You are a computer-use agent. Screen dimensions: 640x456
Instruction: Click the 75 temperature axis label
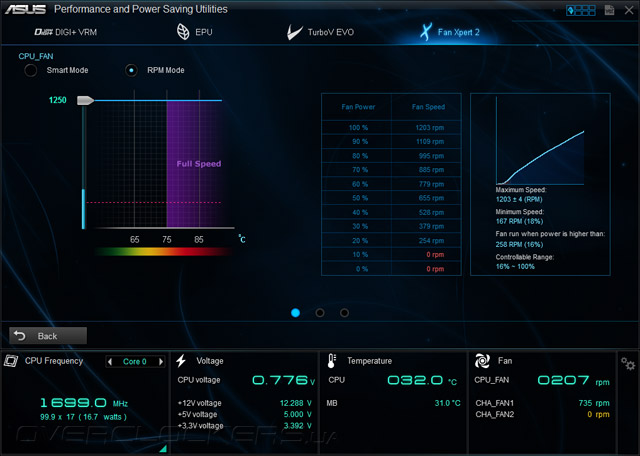pyautogui.click(x=167, y=240)
